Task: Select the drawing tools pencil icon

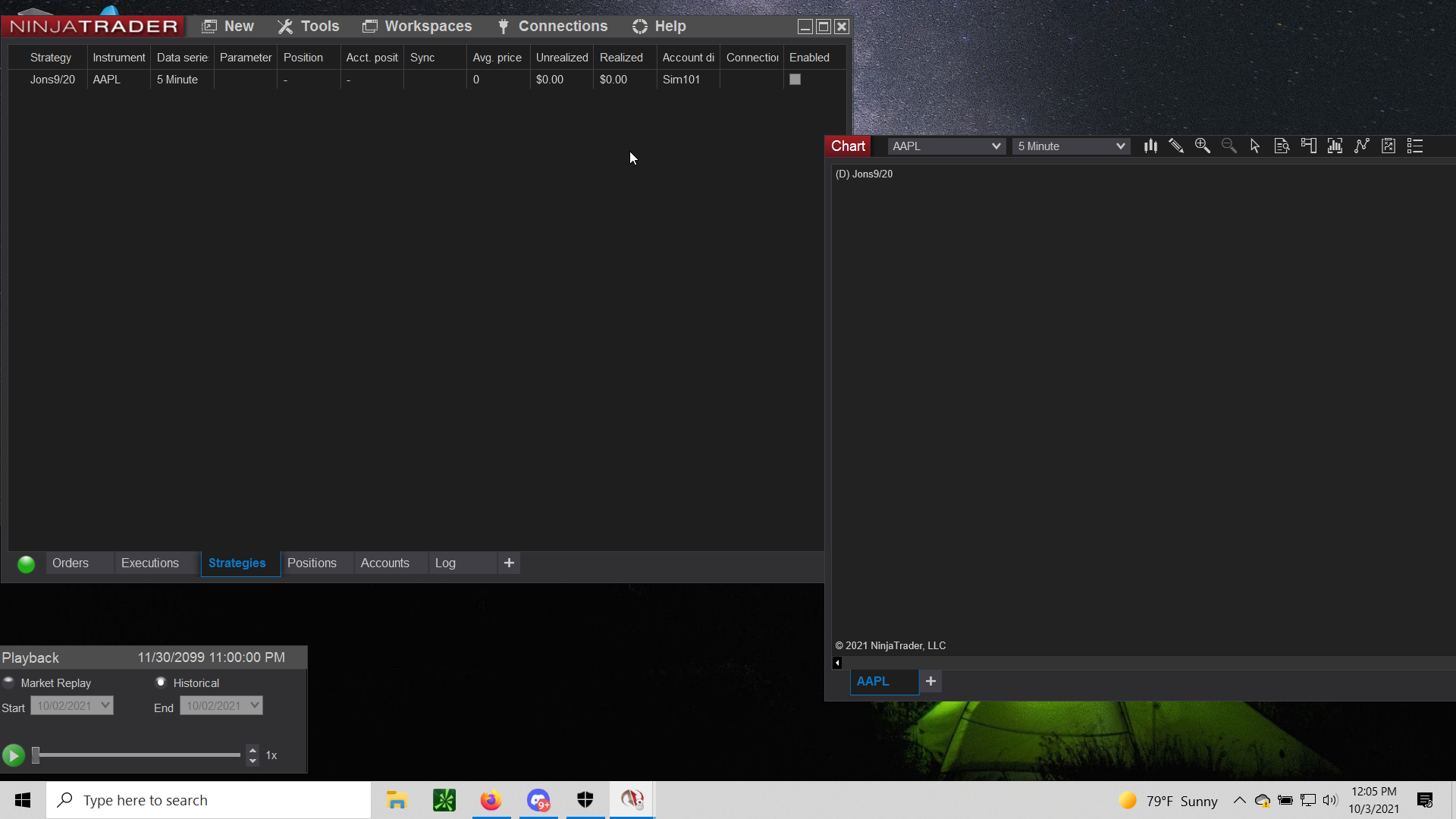Action: click(1176, 146)
